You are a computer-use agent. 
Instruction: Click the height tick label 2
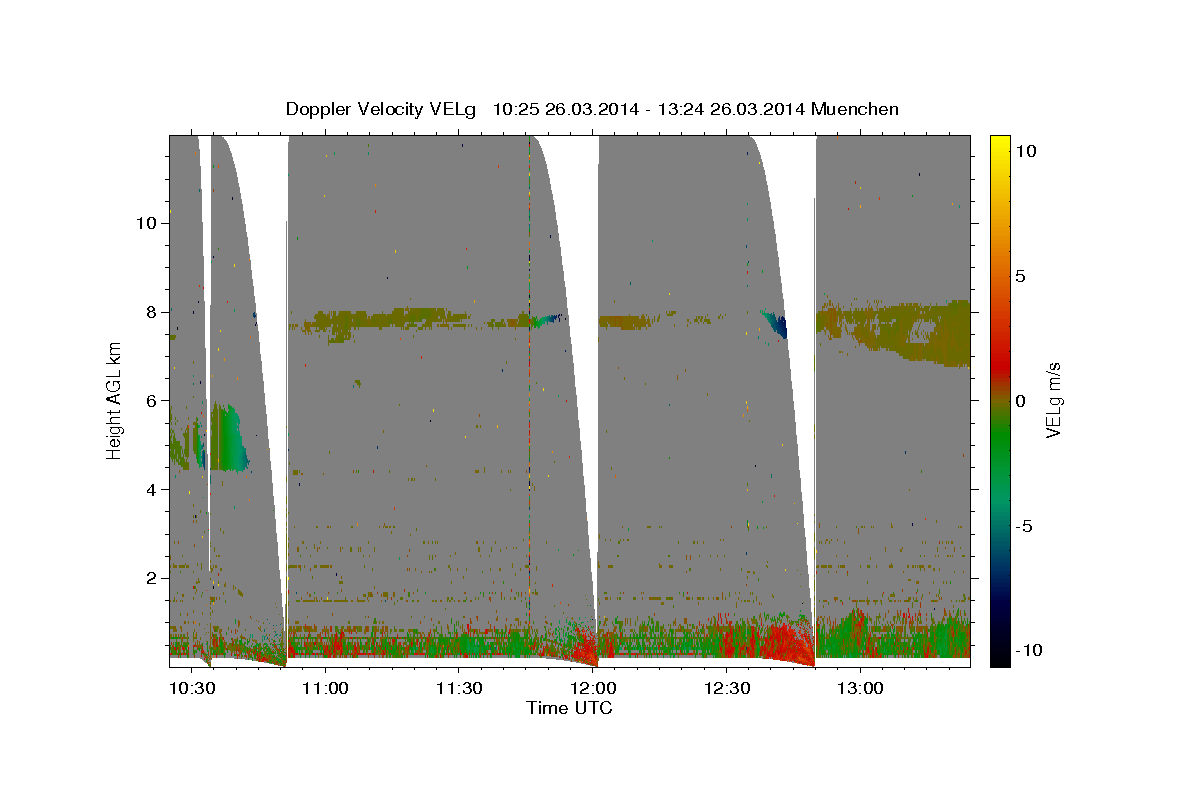(151, 578)
